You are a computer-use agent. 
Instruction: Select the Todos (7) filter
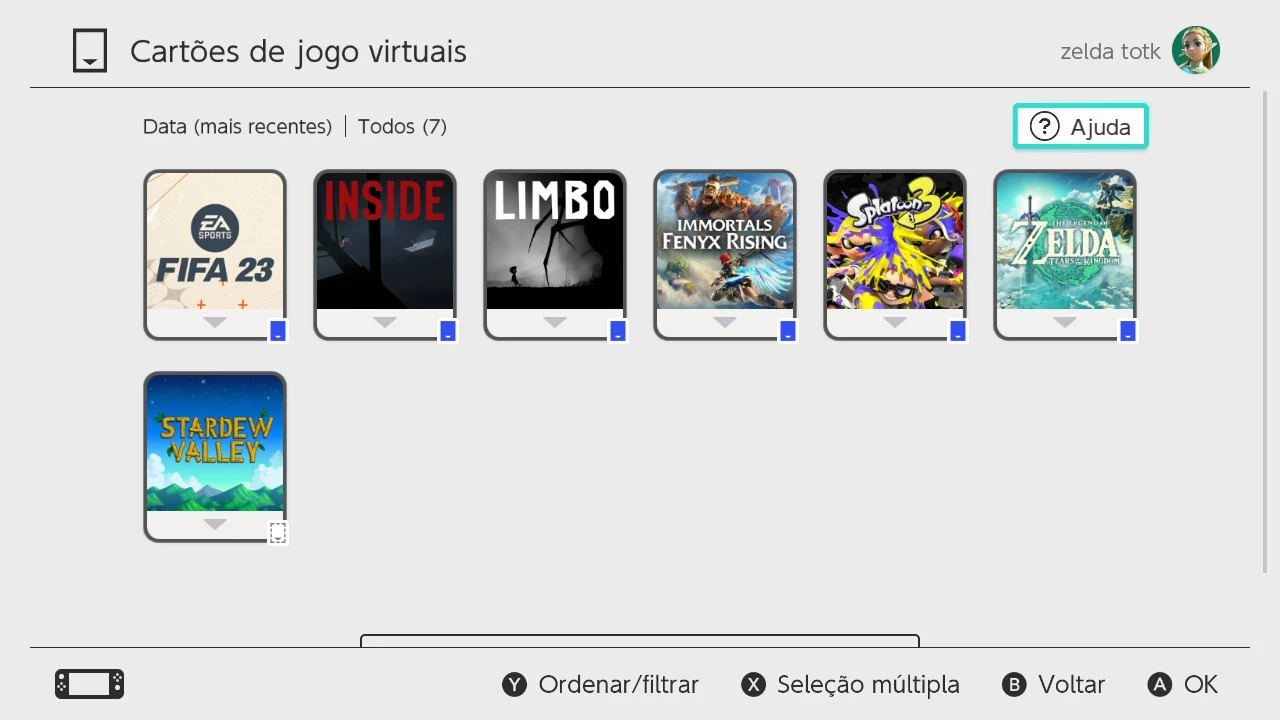[402, 127]
